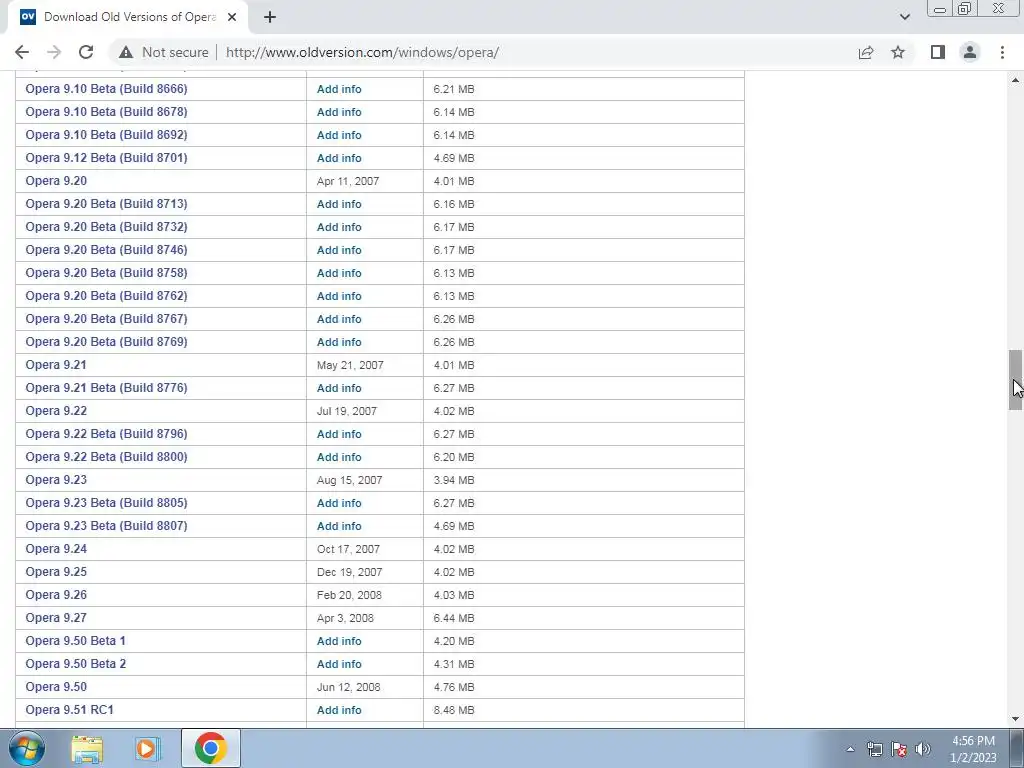
Task: Click the Show desktop button
Action: [1016, 748]
